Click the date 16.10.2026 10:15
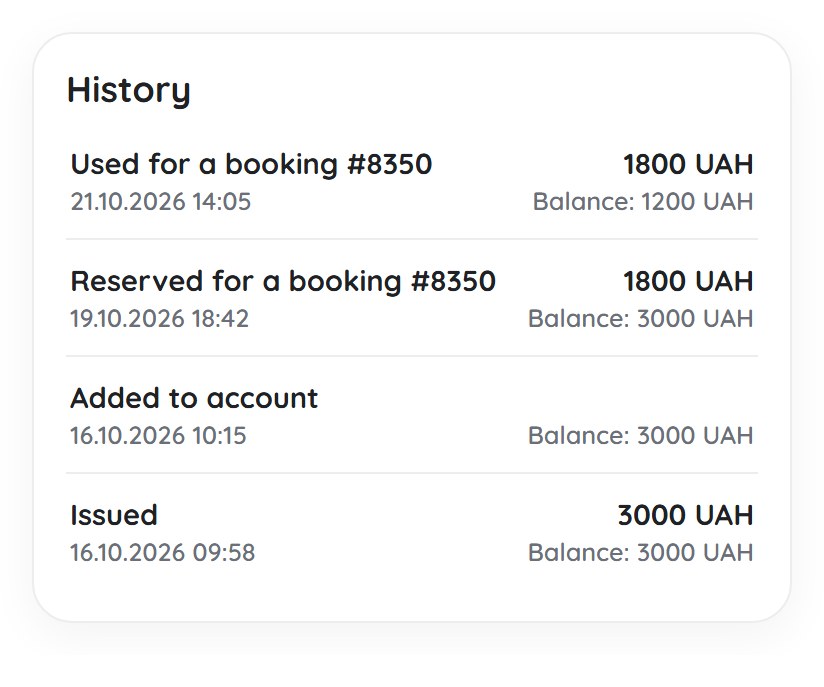 [x=158, y=436]
